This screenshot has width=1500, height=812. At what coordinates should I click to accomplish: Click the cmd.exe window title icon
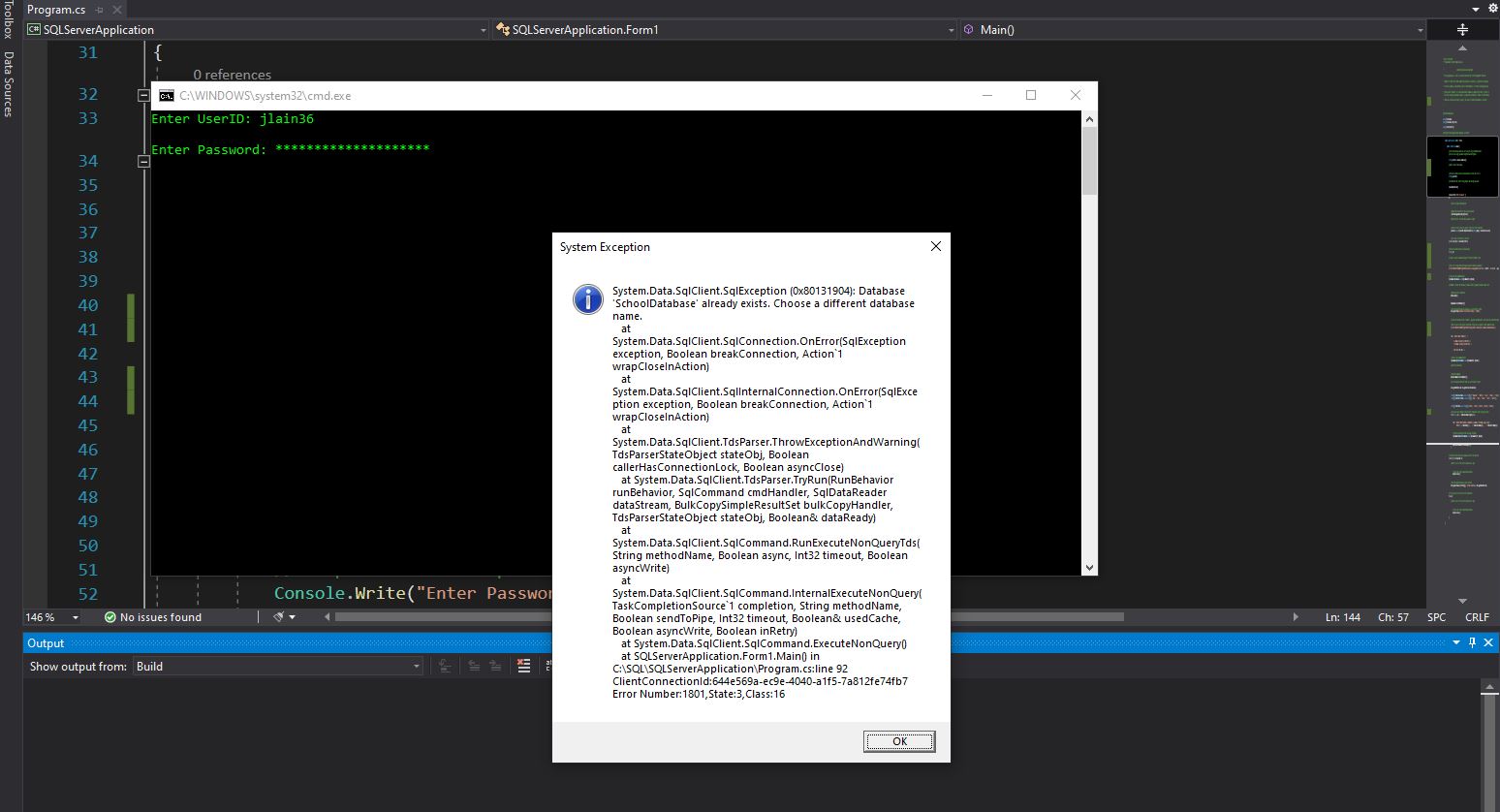pos(167,95)
